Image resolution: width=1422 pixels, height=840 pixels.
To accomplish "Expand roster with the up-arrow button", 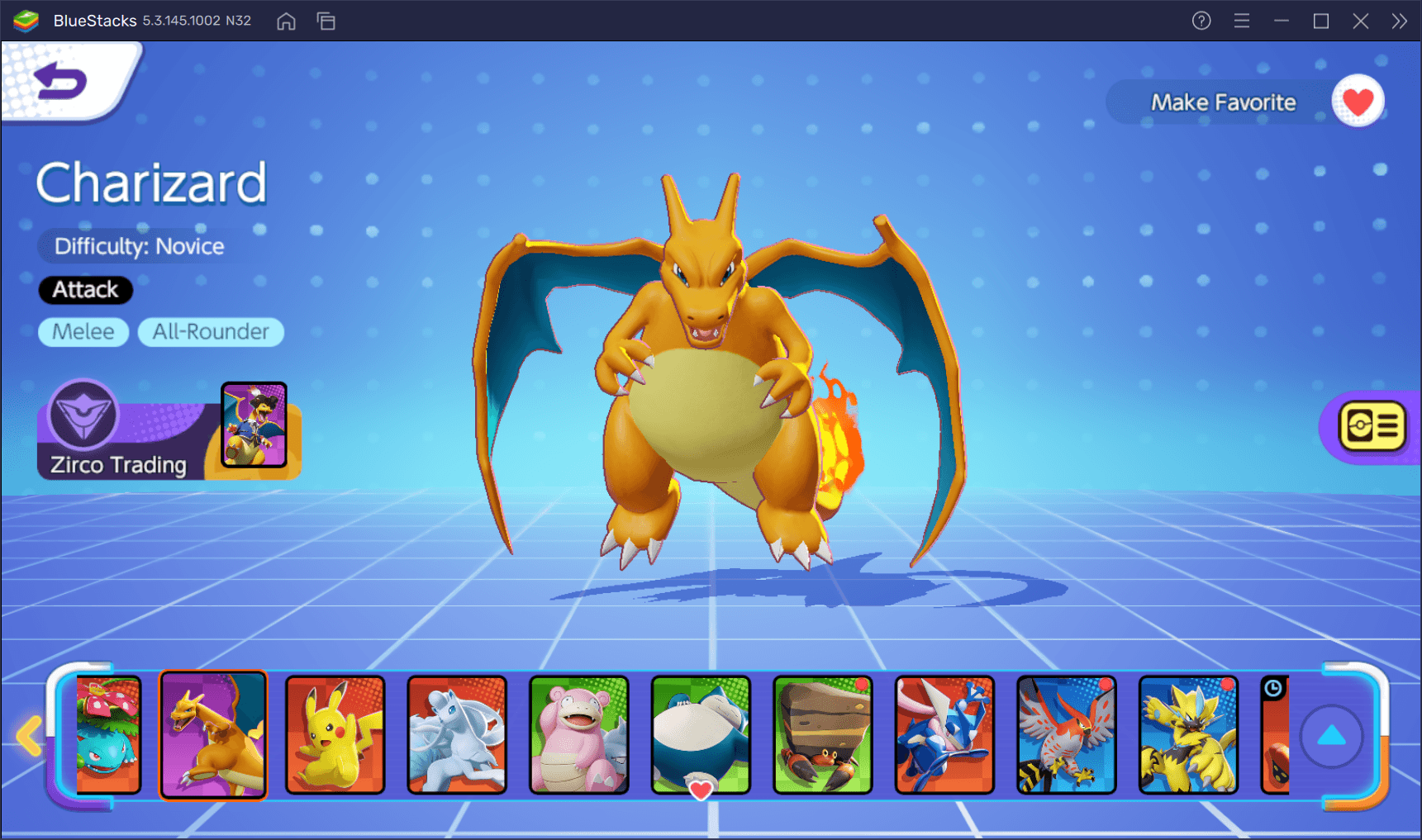I will click(1331, 736).
